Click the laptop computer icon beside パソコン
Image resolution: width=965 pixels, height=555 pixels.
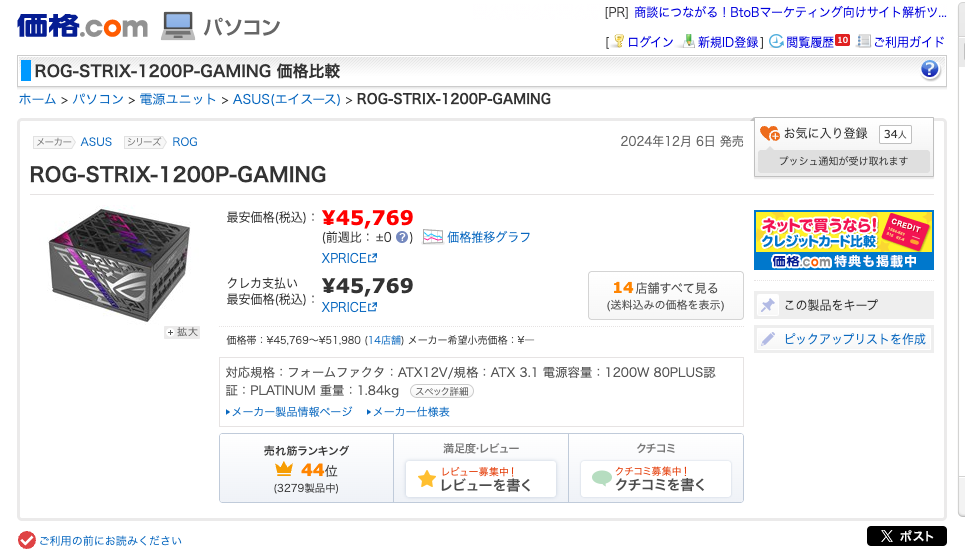click(x=178, y=26)
